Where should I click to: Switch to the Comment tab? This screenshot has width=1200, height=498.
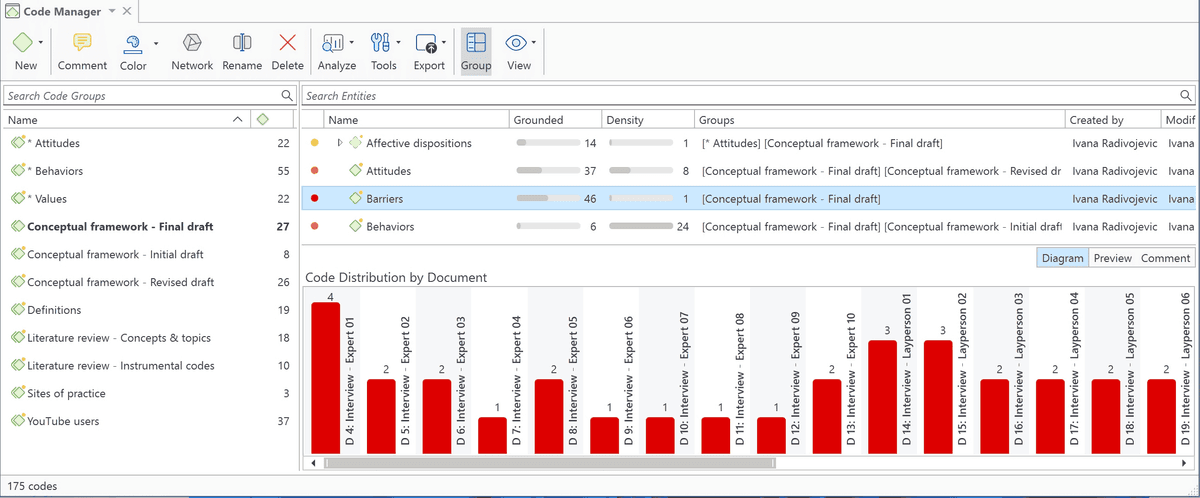(1166, 258)
